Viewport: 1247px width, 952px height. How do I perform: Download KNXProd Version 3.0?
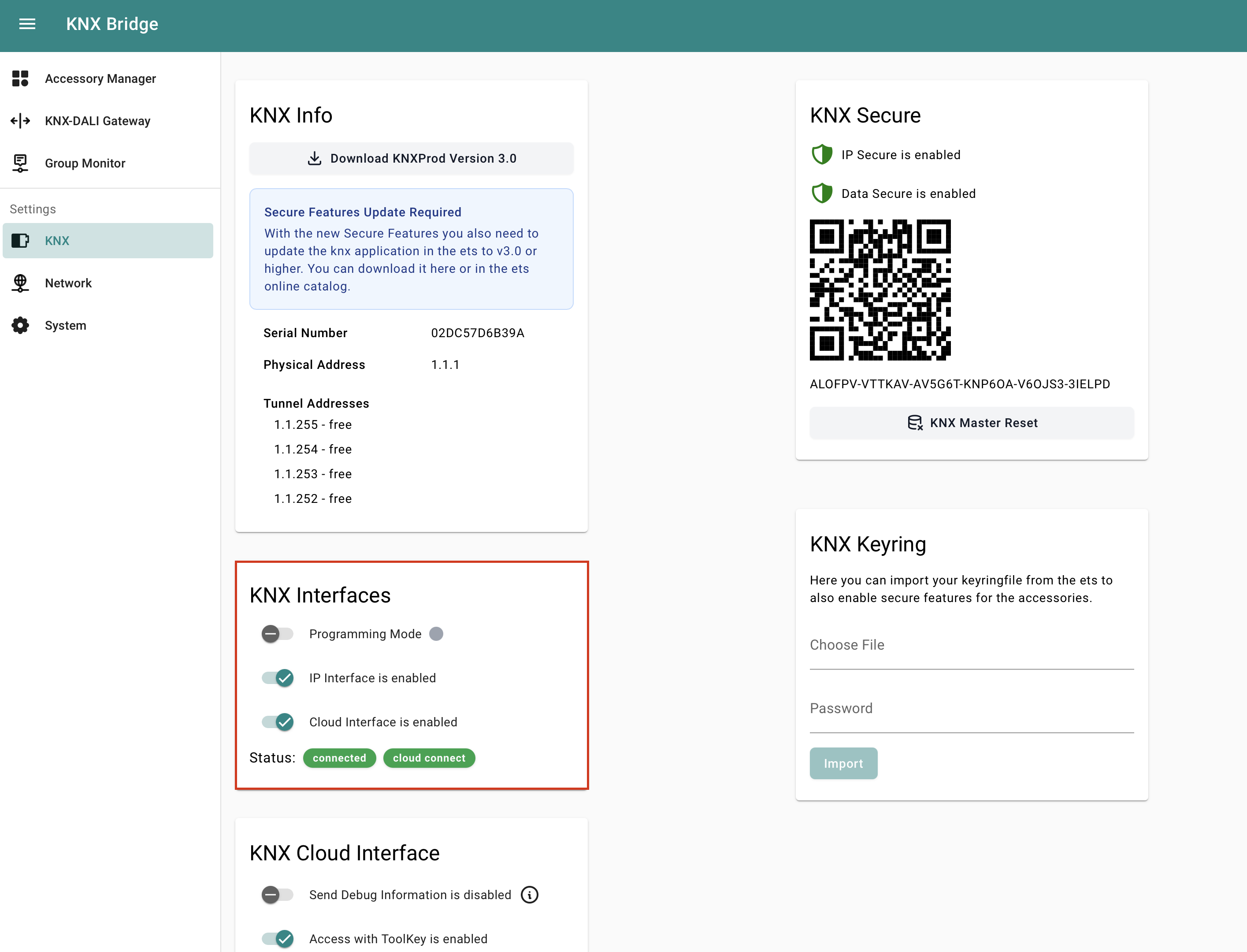tap(411, 158)
